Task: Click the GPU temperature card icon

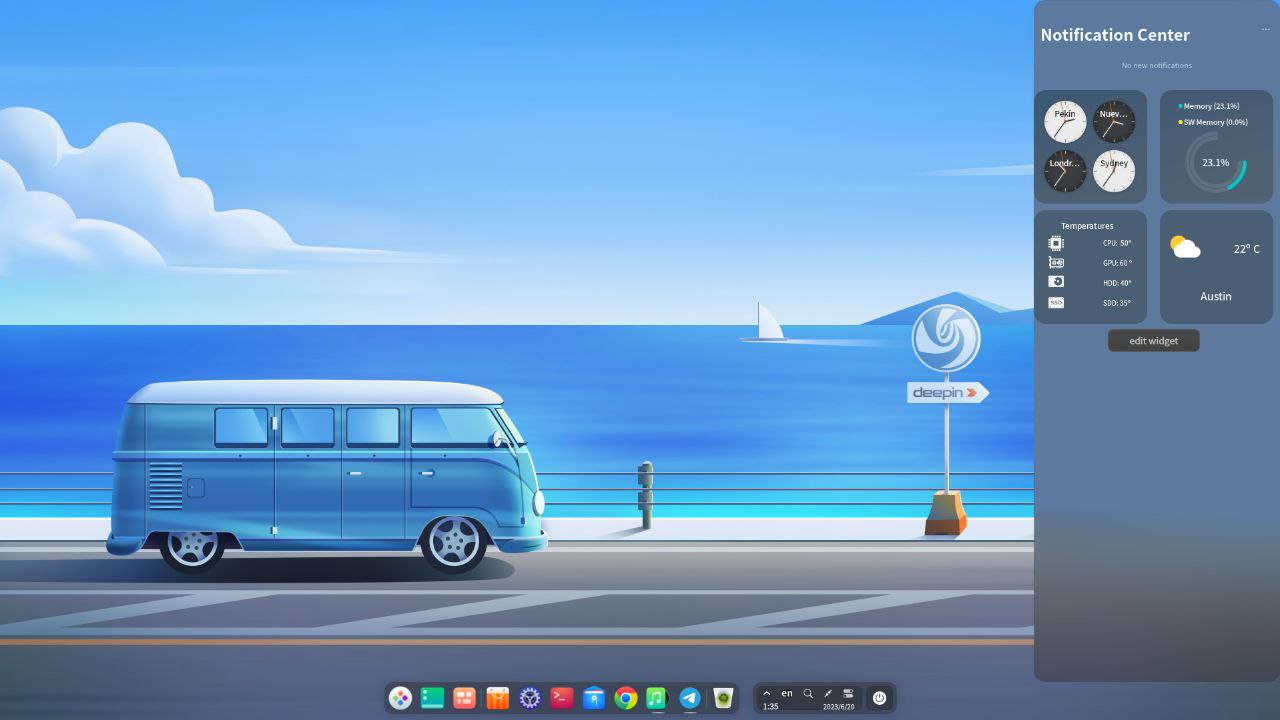Action: pyautogui.click(x=1056, y=263)
